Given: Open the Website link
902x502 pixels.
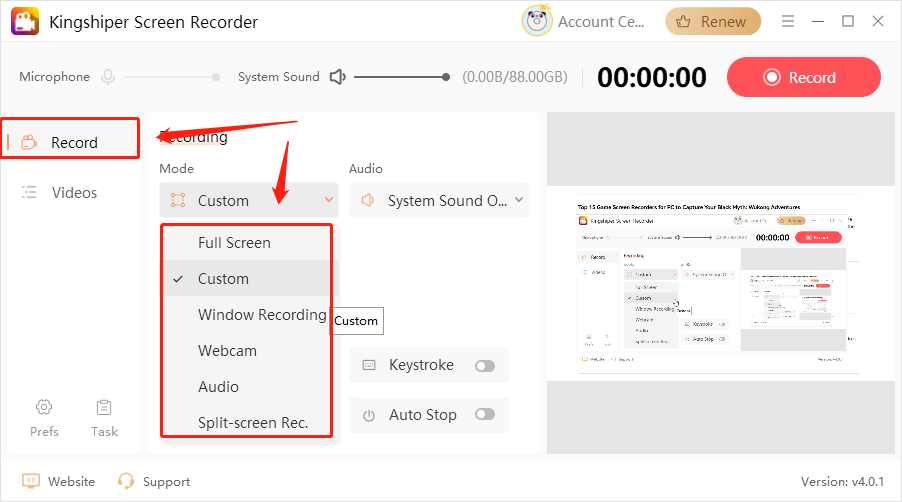Looking at the screenshot, I should (x=71, y=481).
